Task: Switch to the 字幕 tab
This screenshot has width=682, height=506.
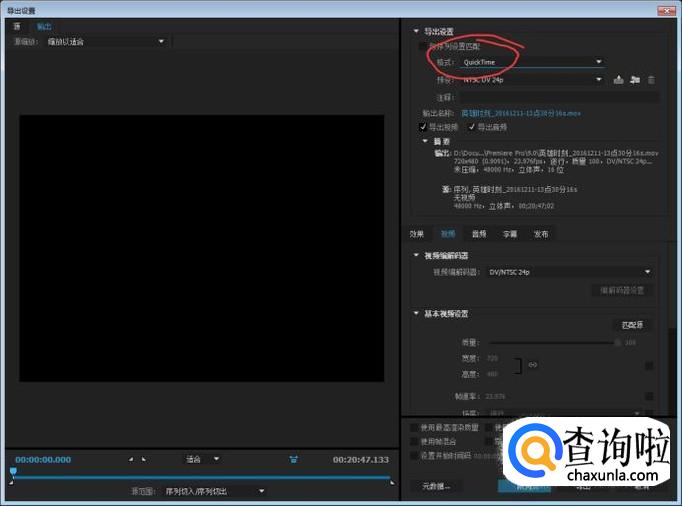Action: point(510,234)
